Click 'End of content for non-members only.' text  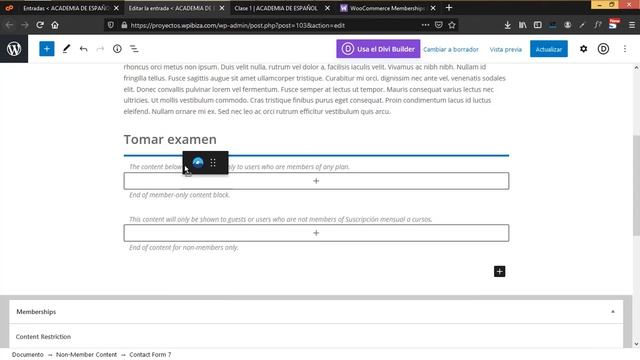(184, 247)
